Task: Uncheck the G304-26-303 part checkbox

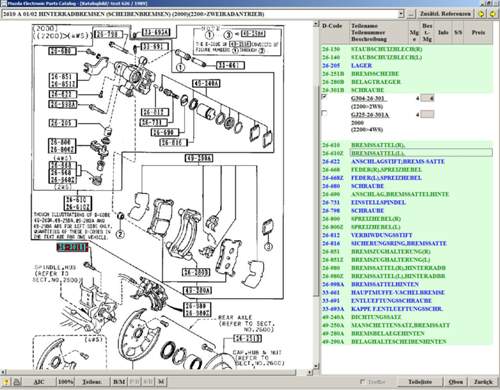Action: [x=324, y=97]
